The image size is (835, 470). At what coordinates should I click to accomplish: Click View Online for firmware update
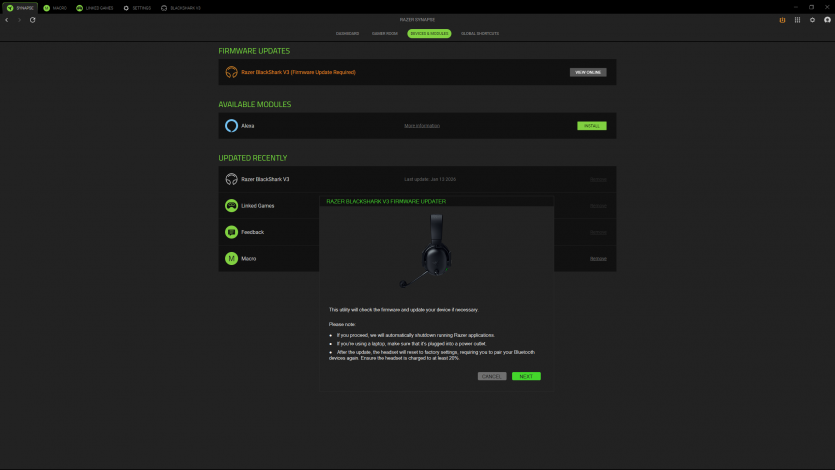click(x=588, y=72)
